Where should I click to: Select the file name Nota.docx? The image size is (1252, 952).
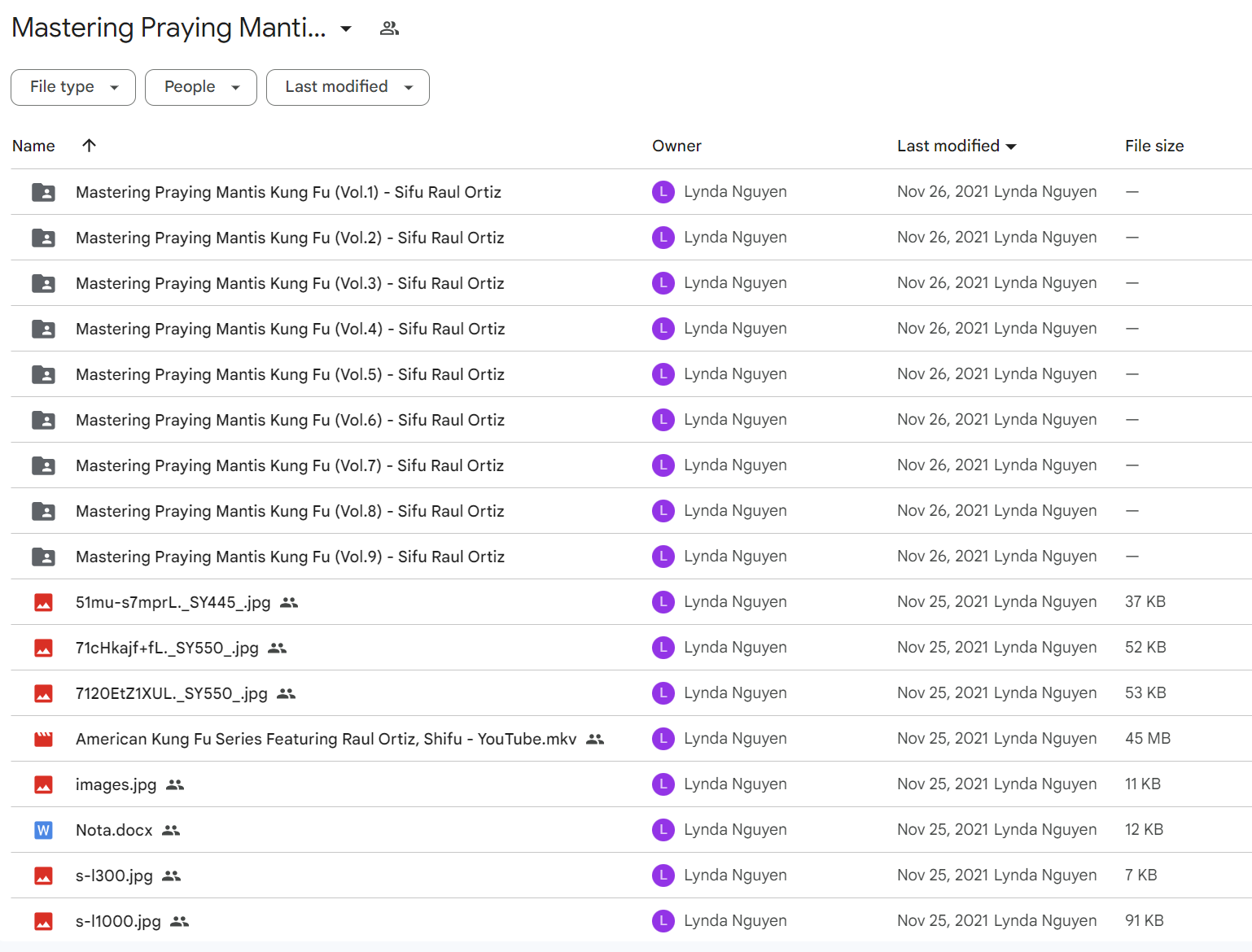tap(114, 830)
